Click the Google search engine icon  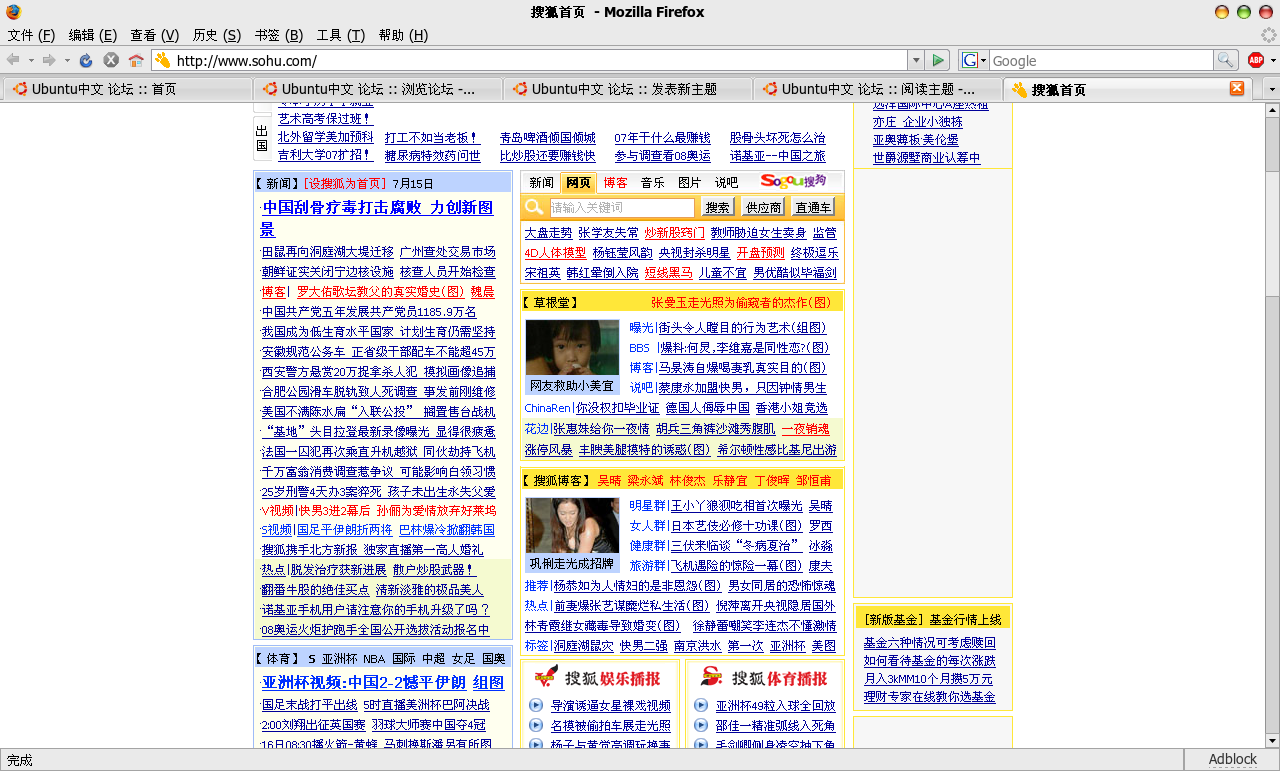[968, 61]
